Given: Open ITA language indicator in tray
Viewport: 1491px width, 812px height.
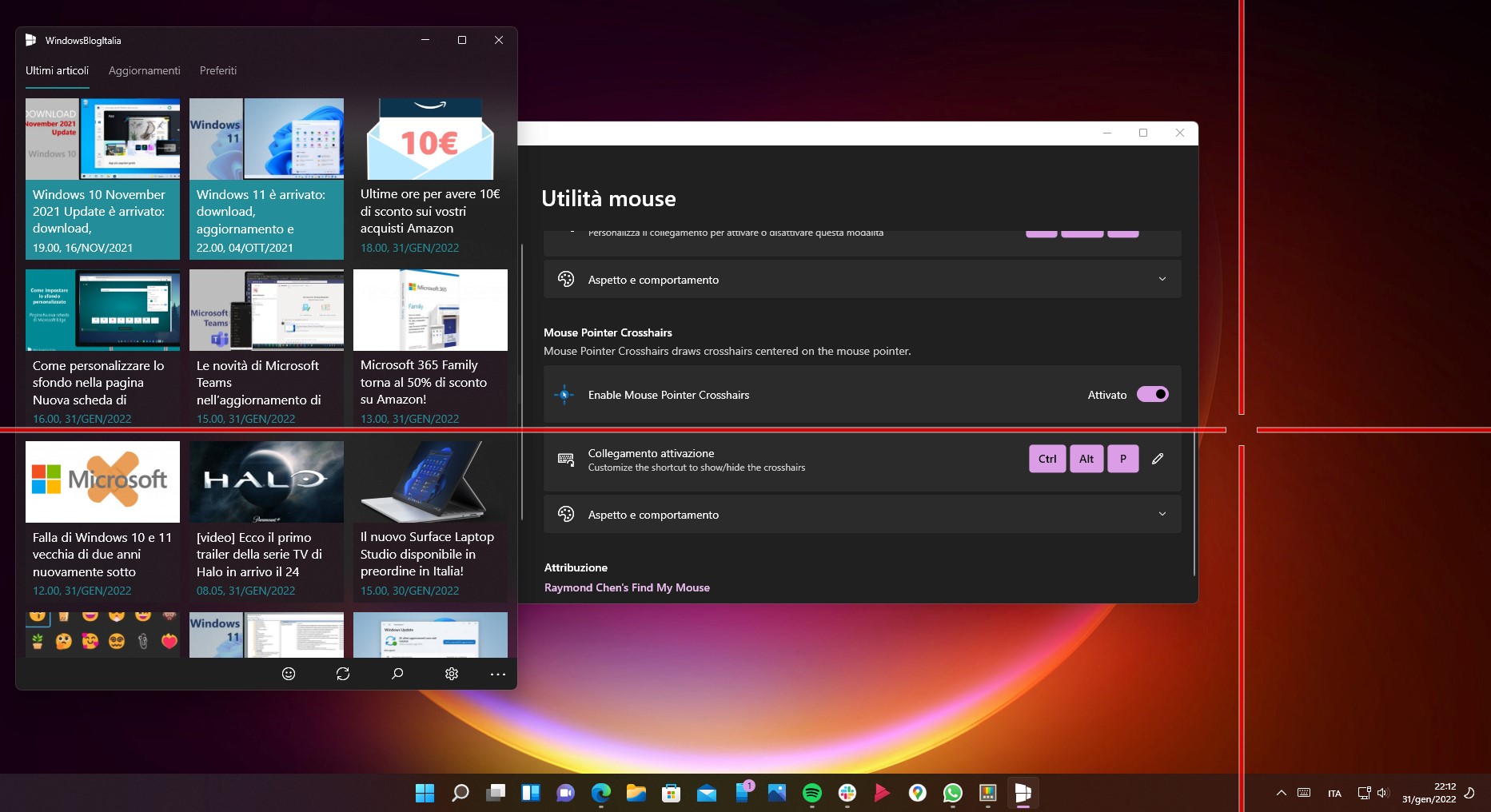Looking at the screenshot, I should pos(1334,794).
